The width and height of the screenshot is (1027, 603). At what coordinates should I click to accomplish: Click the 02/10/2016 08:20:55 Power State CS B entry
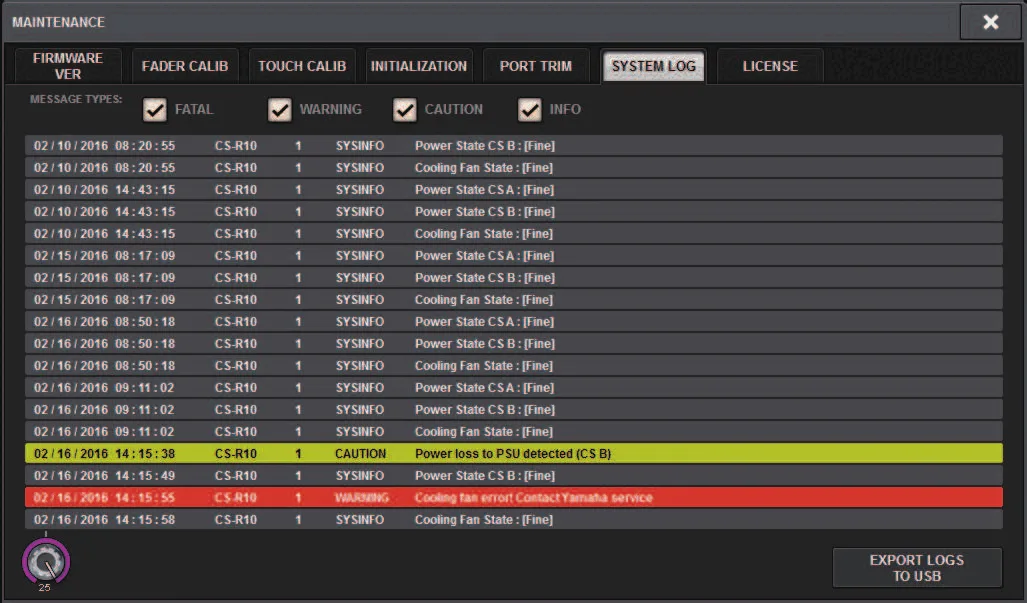[x=514, y=145]
